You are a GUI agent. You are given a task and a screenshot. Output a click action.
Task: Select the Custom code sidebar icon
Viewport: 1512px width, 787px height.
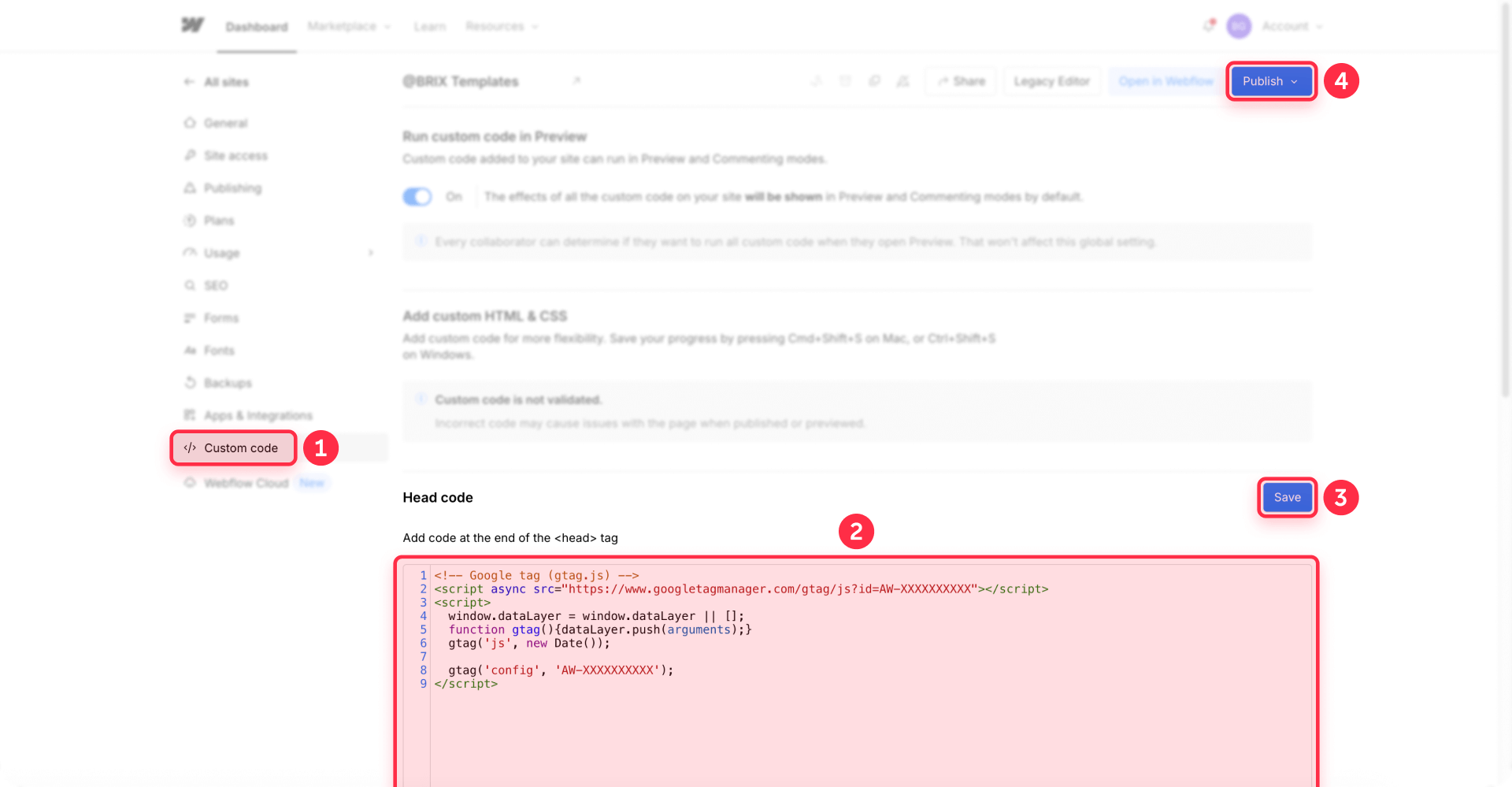click(189, 447)
